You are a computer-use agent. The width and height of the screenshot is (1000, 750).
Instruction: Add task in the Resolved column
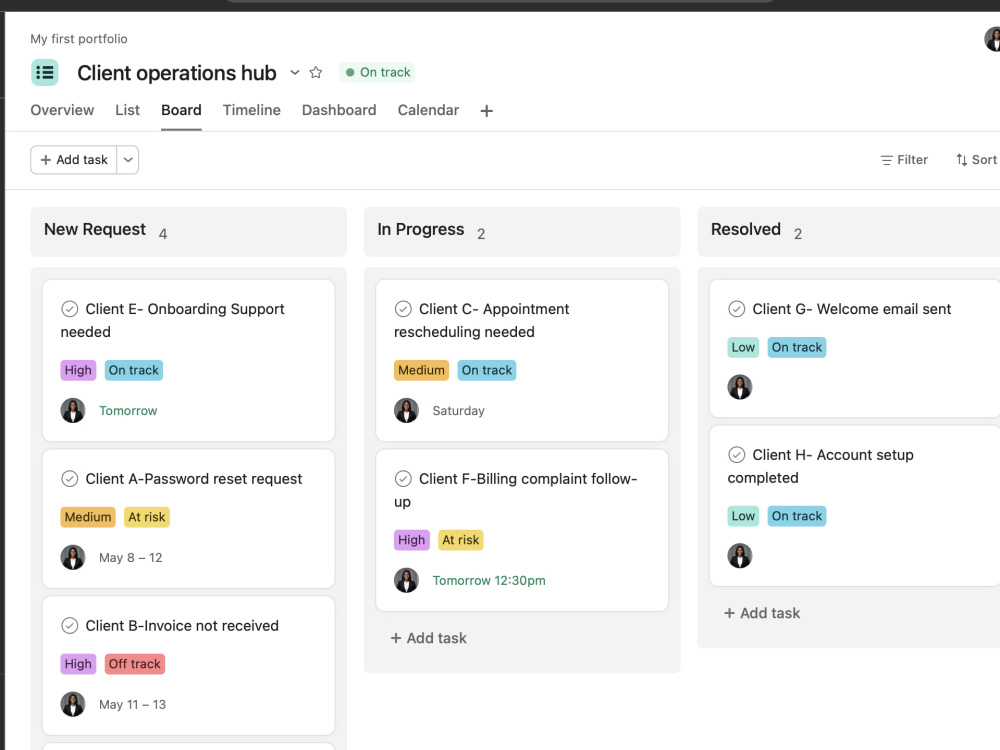tap(762, 614)
